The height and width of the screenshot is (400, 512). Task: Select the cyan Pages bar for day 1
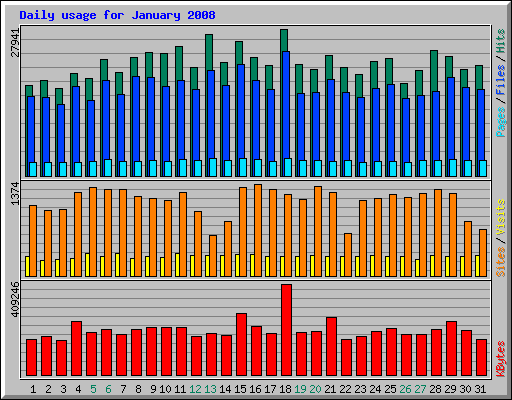[33, 169]
